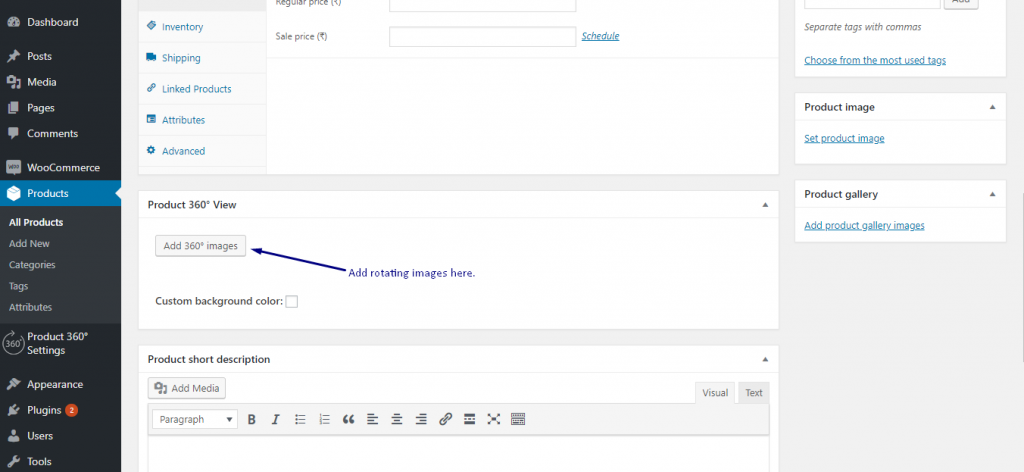Viewport: 1024px width, 472px height.
Task: Insert a bulleted list
Action: 300,419
